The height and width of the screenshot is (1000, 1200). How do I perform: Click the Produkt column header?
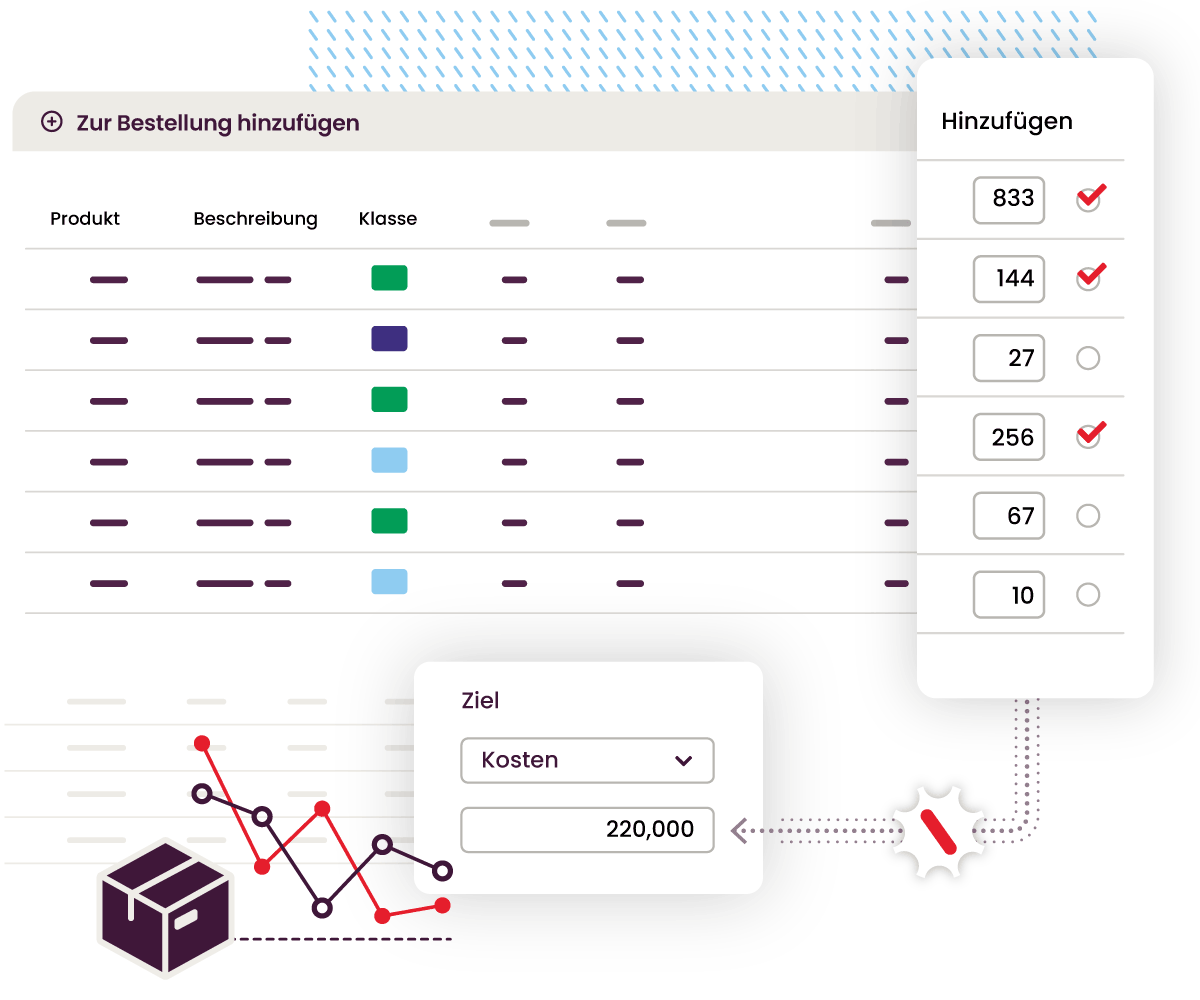click(x=85, y=219)
